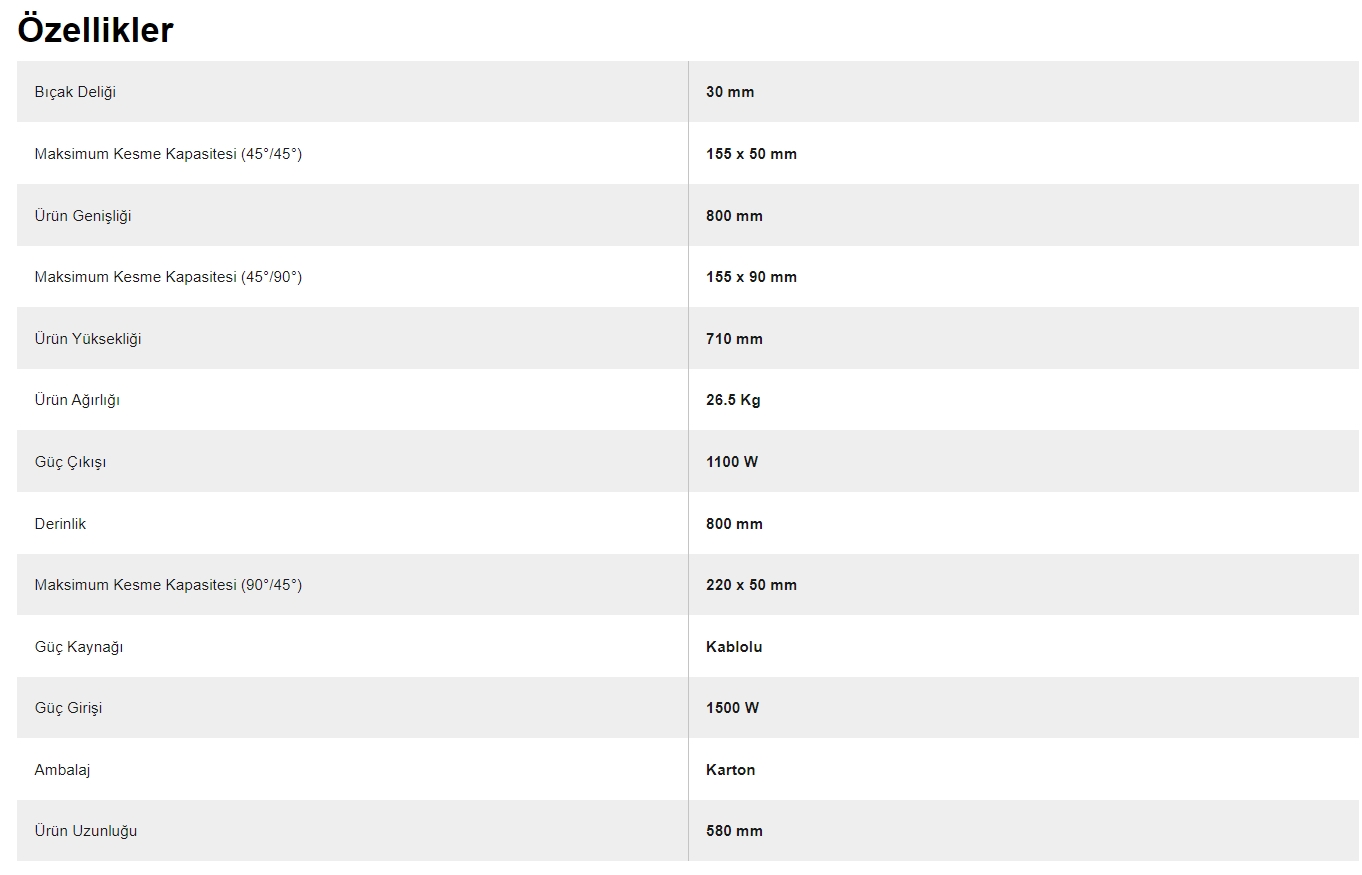Click the Güç Çıkışı label
The width and height of the screenshot is (1362, 875).
70,462
